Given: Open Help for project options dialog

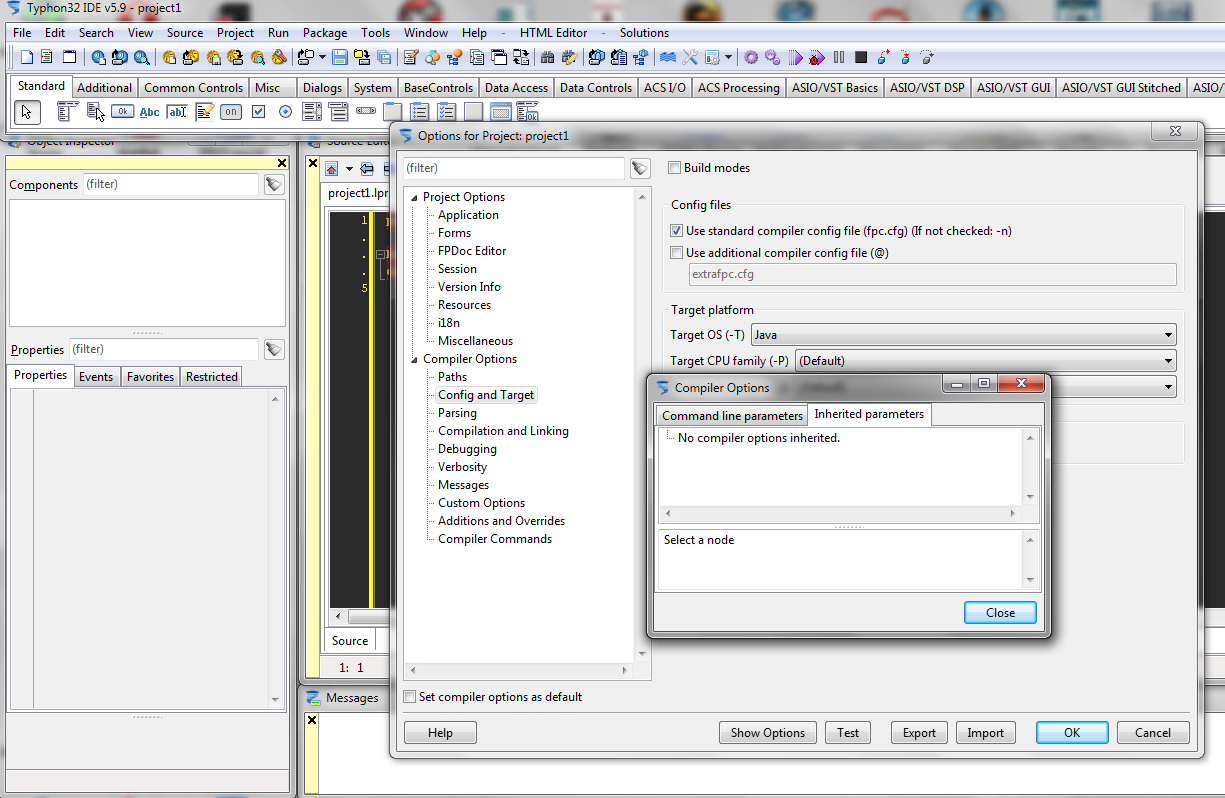Looking at the screenshot, I should click(440, 733).
